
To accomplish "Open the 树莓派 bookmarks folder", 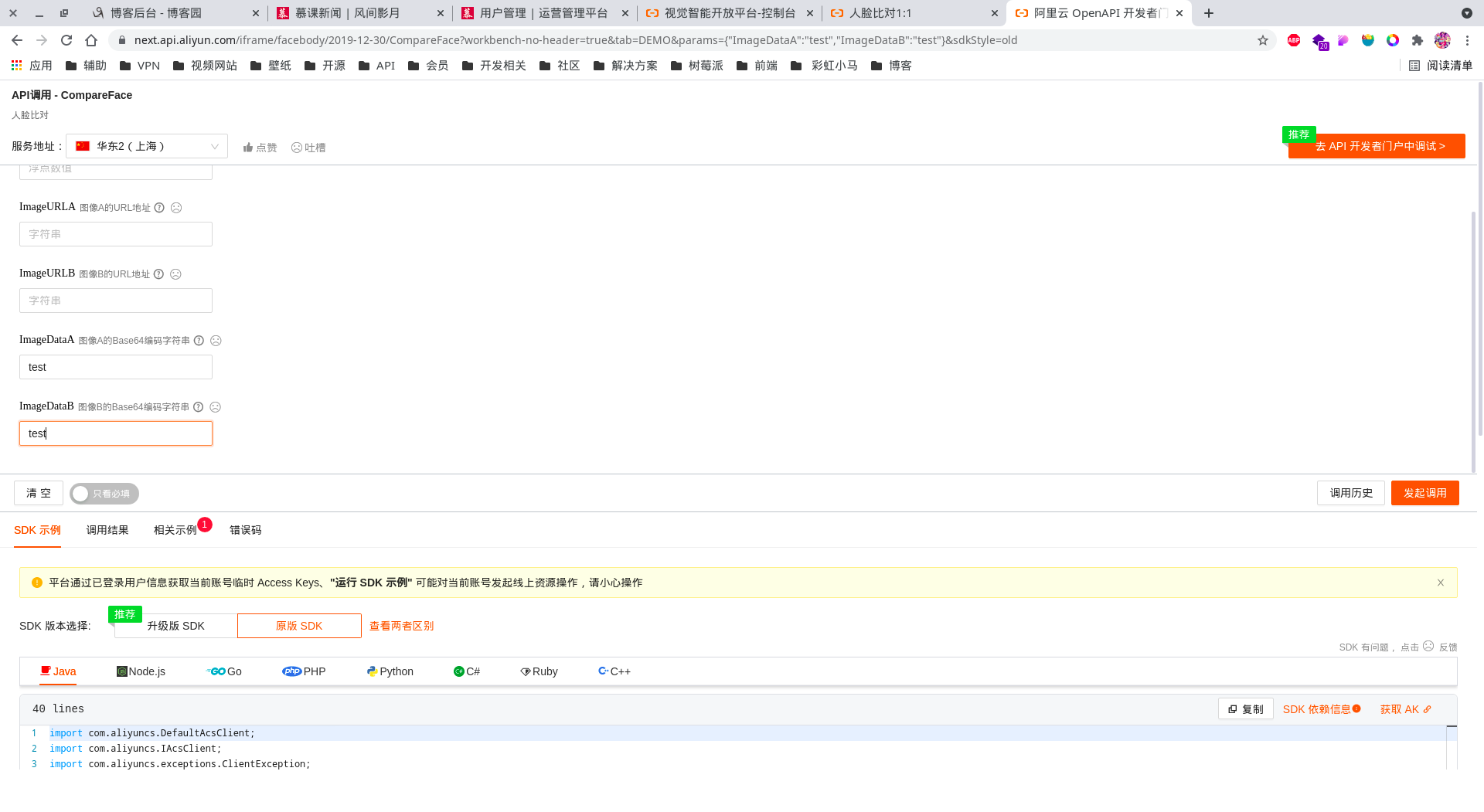I will pos(697,66).
